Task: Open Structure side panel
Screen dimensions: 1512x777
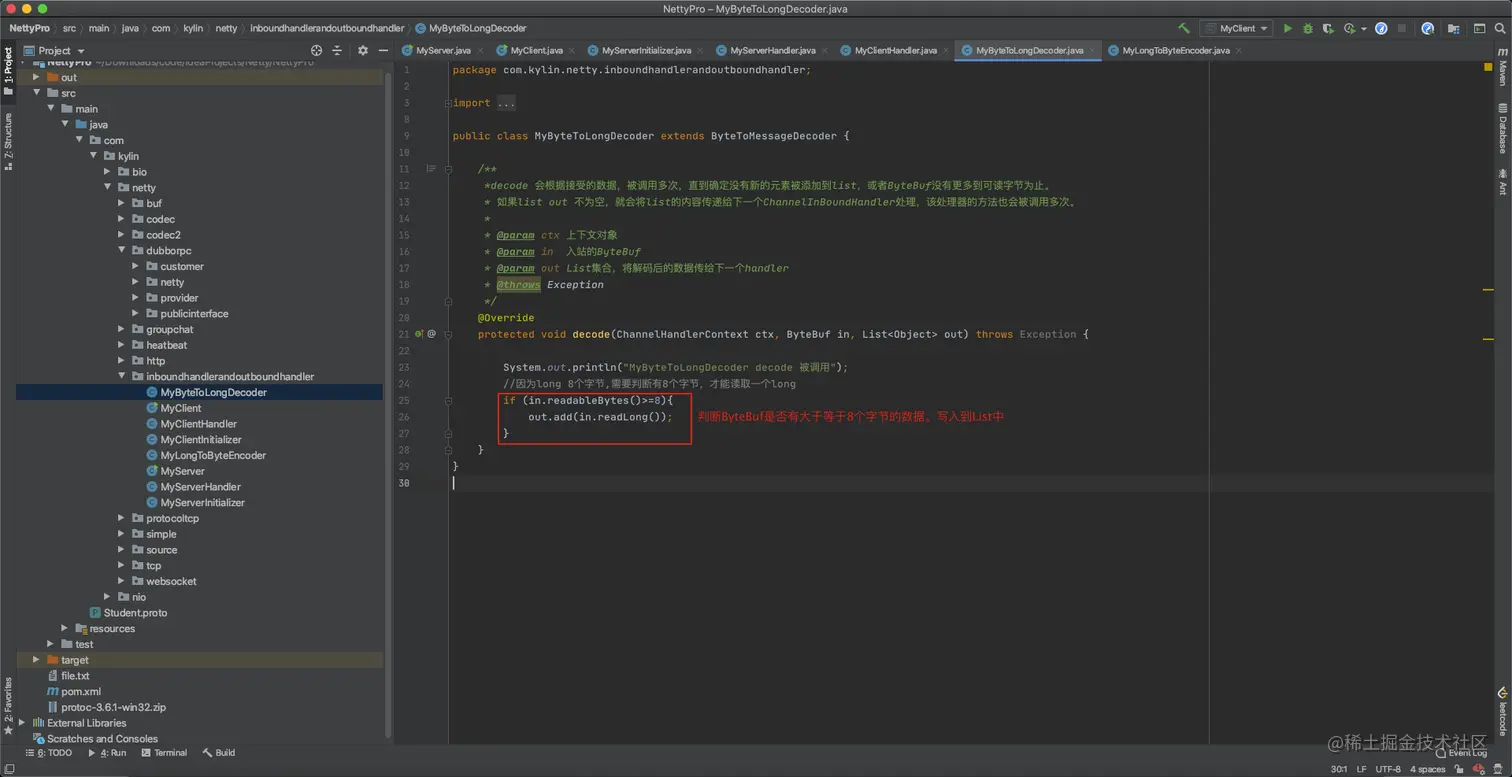Action: pyautogui.click(x=8, y=142)
